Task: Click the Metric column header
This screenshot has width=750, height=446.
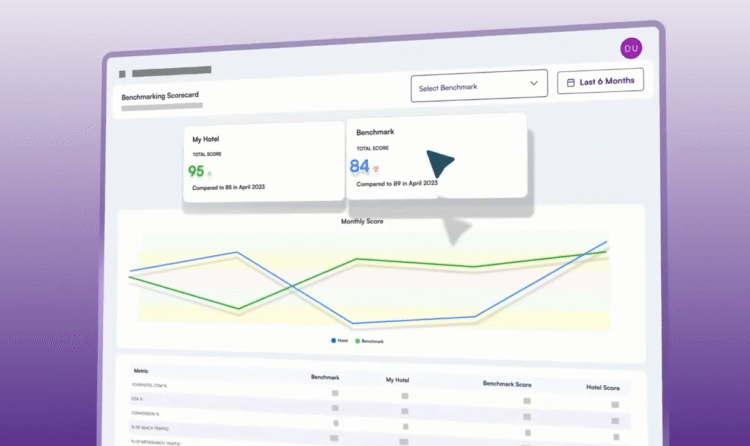Action: pyautogui.click(x=141, y=370)
